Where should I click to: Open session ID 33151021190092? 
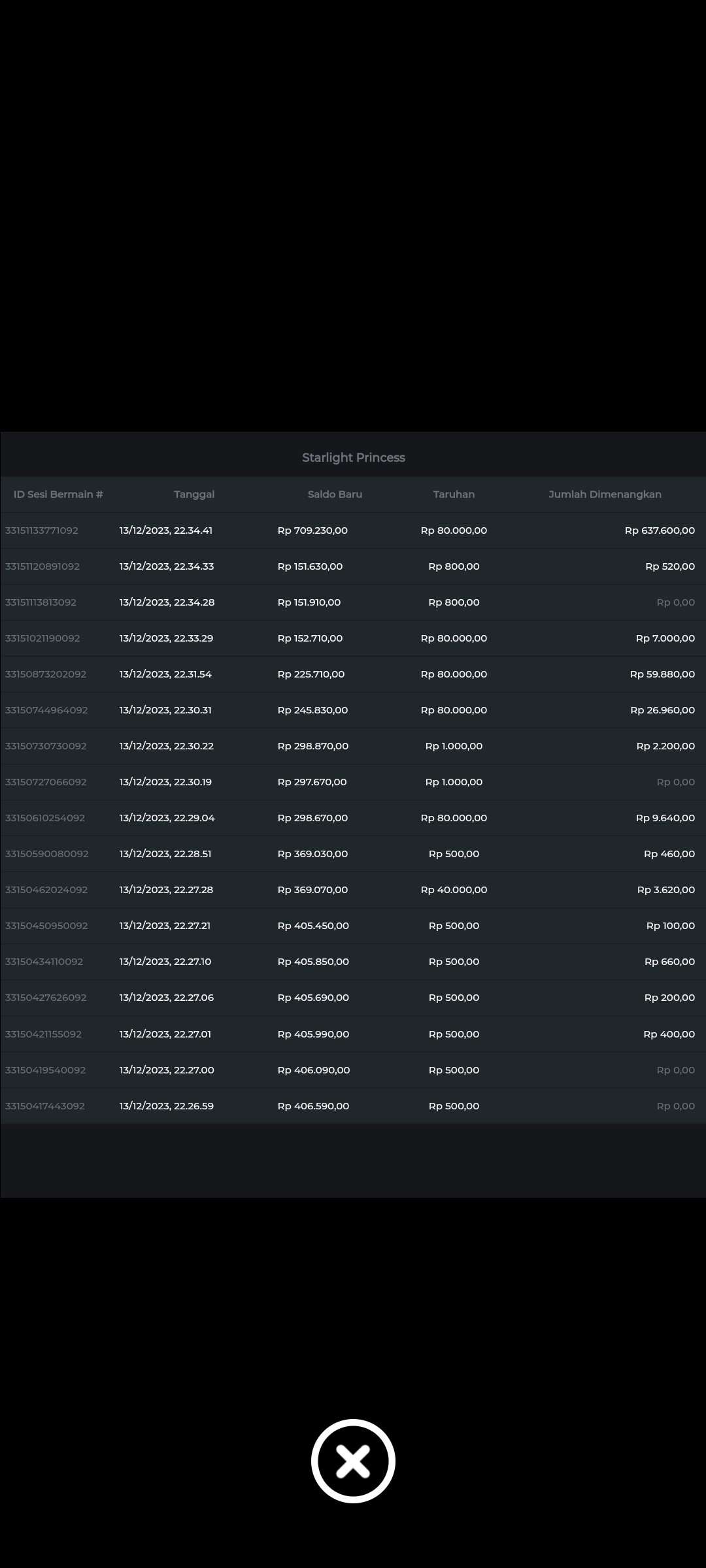pyautogui.click(x=42, y=638)
